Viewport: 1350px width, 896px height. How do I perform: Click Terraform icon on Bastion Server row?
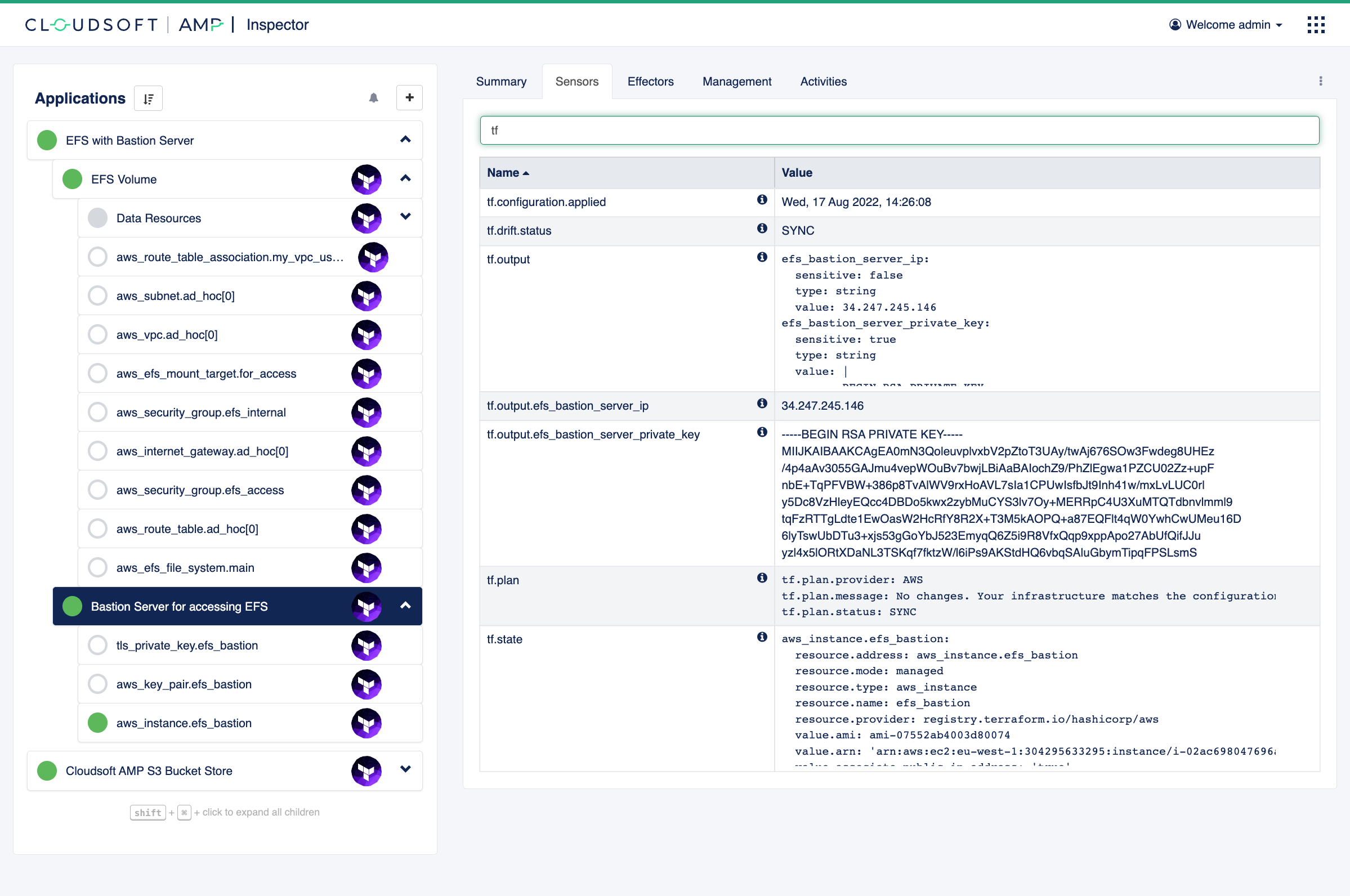pyautogui.click(x=366, y=606)
